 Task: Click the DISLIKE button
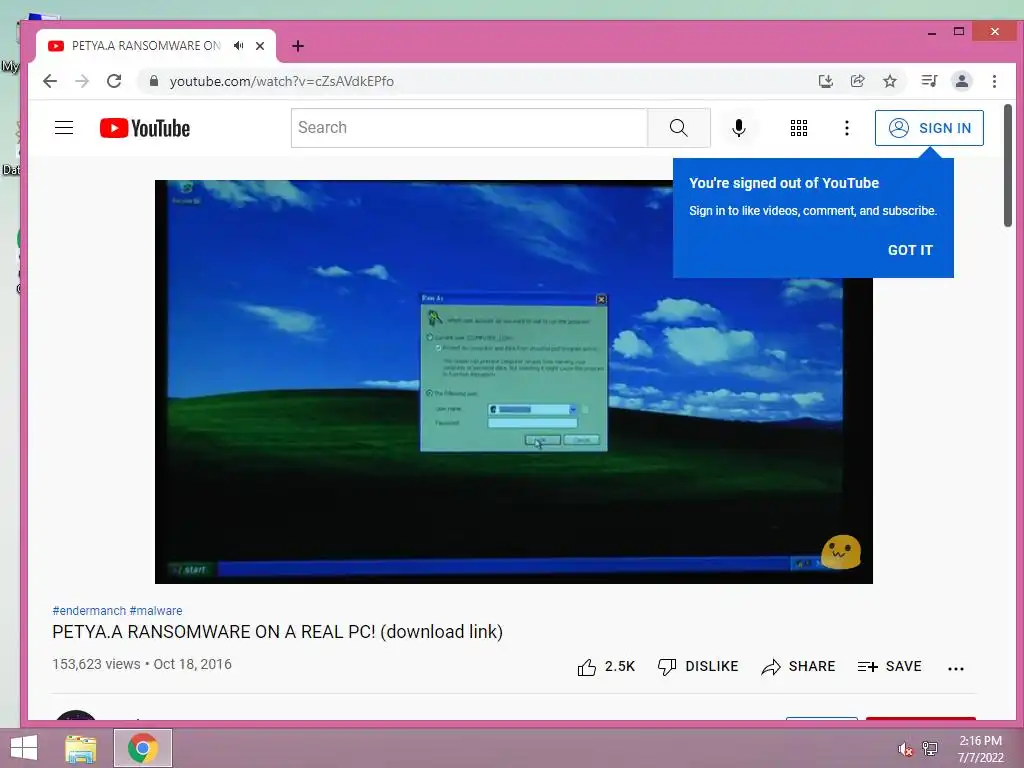[x=697, y=667]
